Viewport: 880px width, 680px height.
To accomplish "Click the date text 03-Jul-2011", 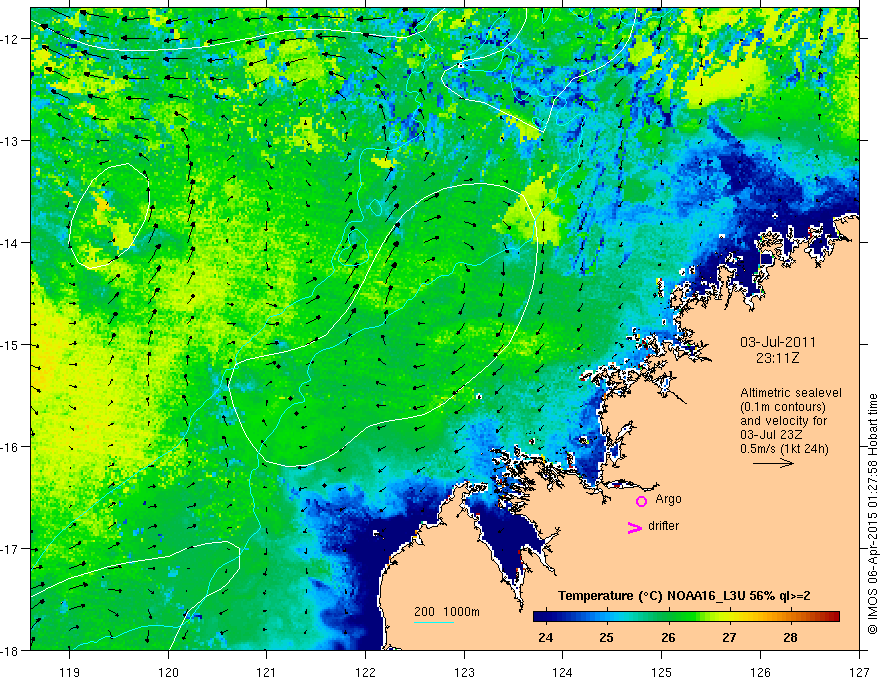I will (x=778, y=342).
